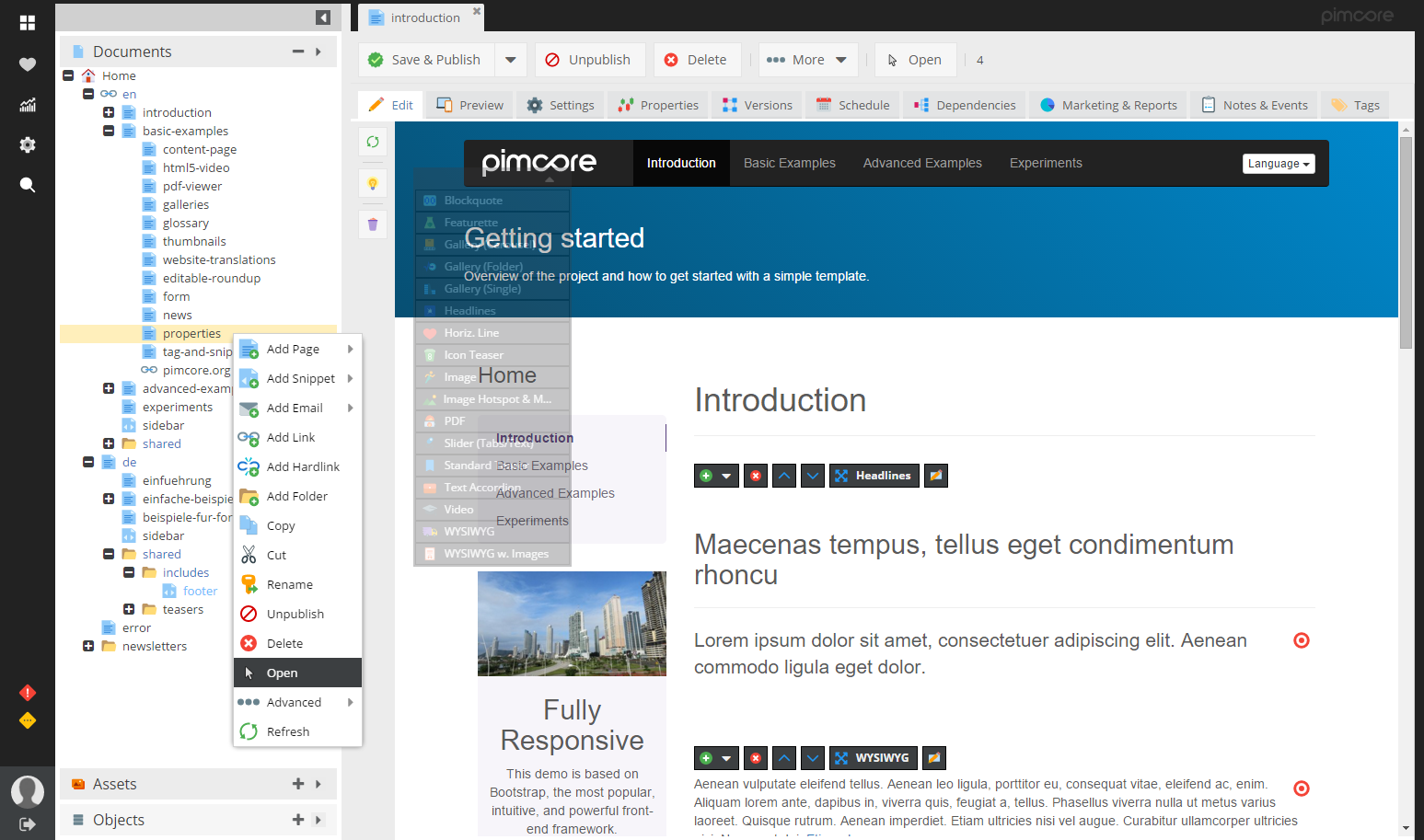The image size is (1424, 840).
Task: Close the introduction document tab
Action: click(x=477, y=11)
